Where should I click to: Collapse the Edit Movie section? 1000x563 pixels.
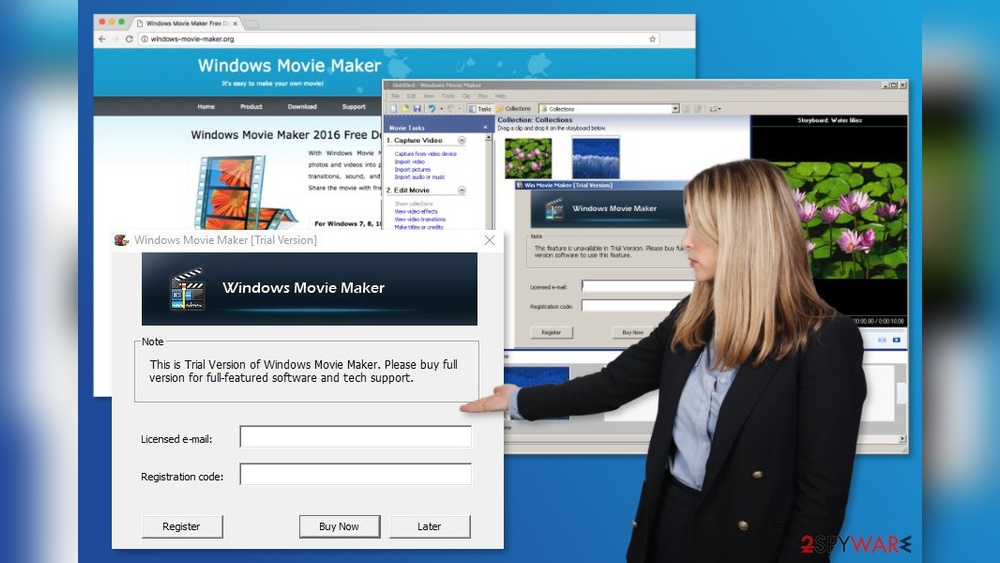click(462, 190)
